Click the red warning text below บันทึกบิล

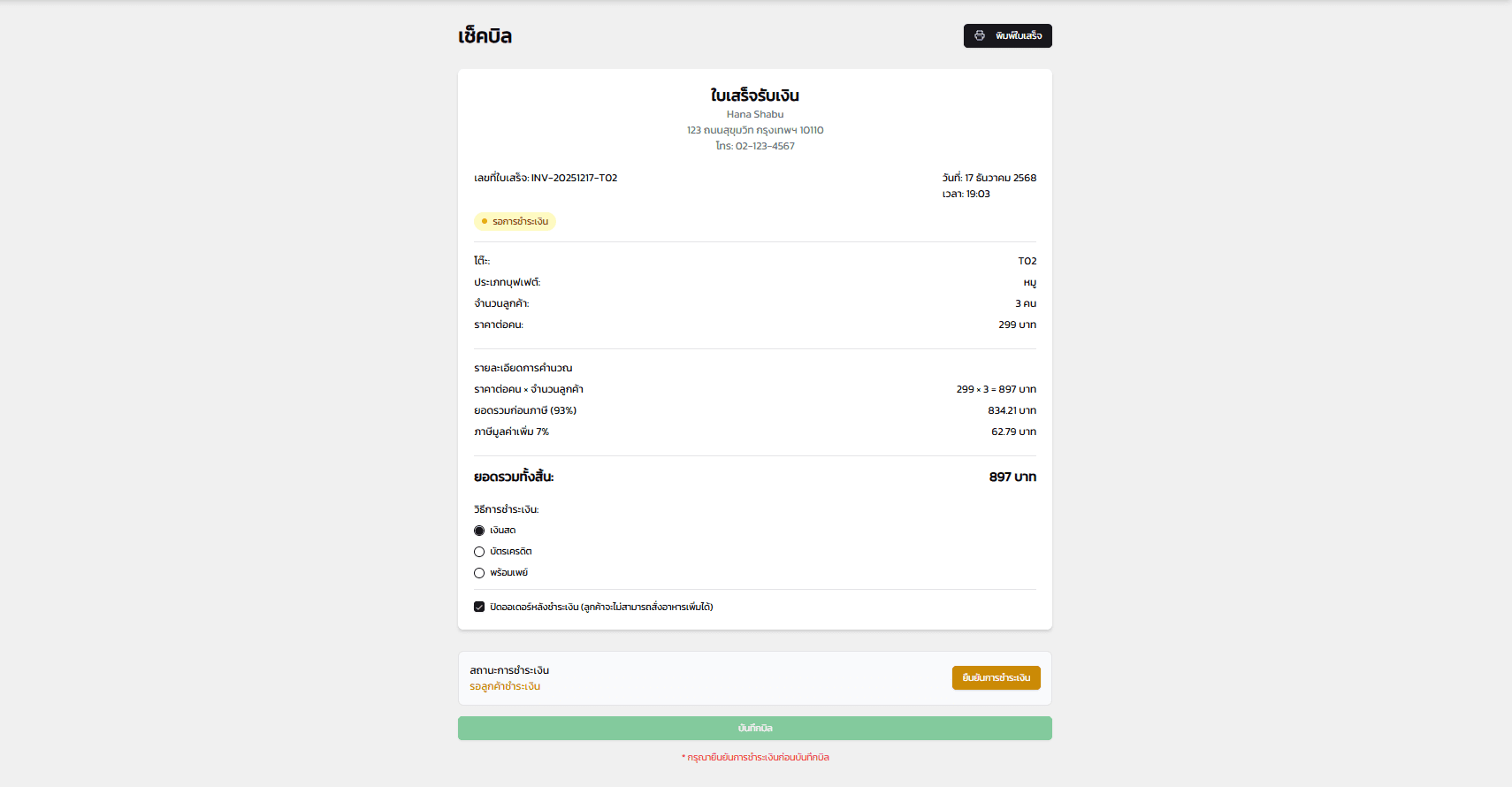click(755, 757)
